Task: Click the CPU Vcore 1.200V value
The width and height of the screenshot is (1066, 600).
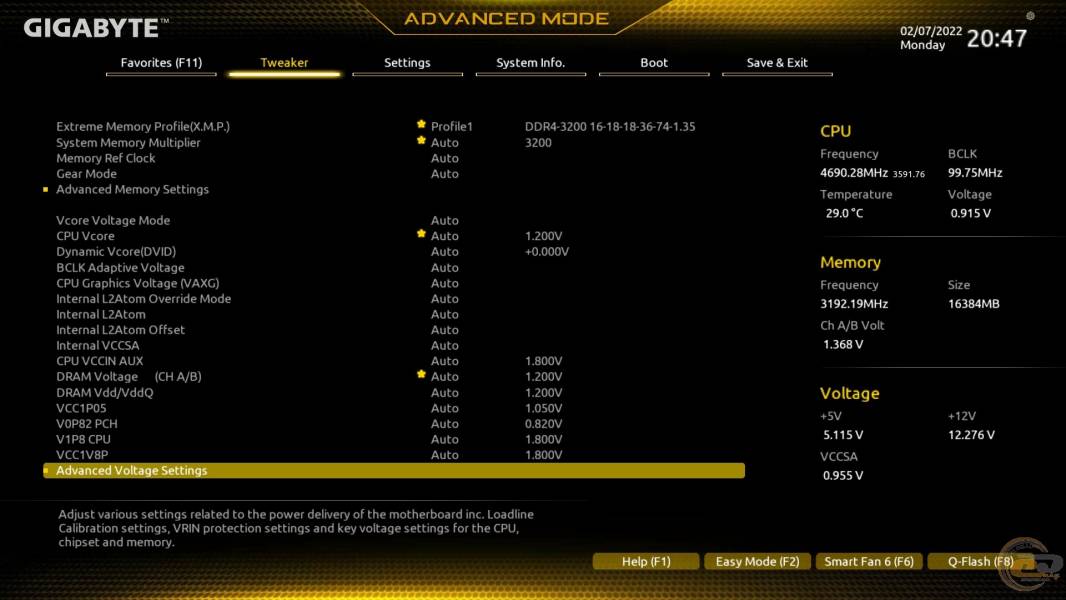Action: pyautogui.click(x=543, y=236)
